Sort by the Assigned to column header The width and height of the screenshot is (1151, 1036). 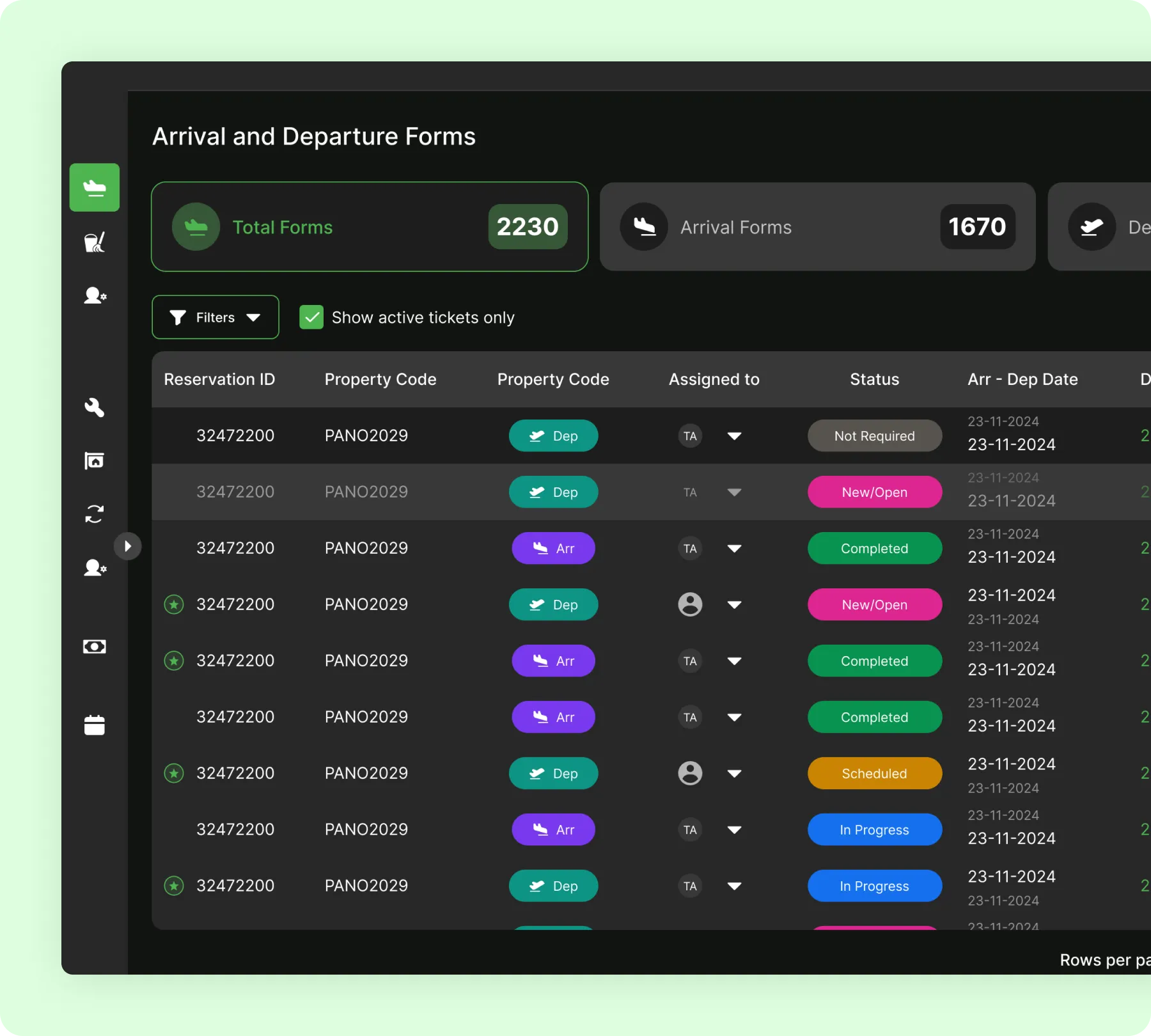[714, 379]
